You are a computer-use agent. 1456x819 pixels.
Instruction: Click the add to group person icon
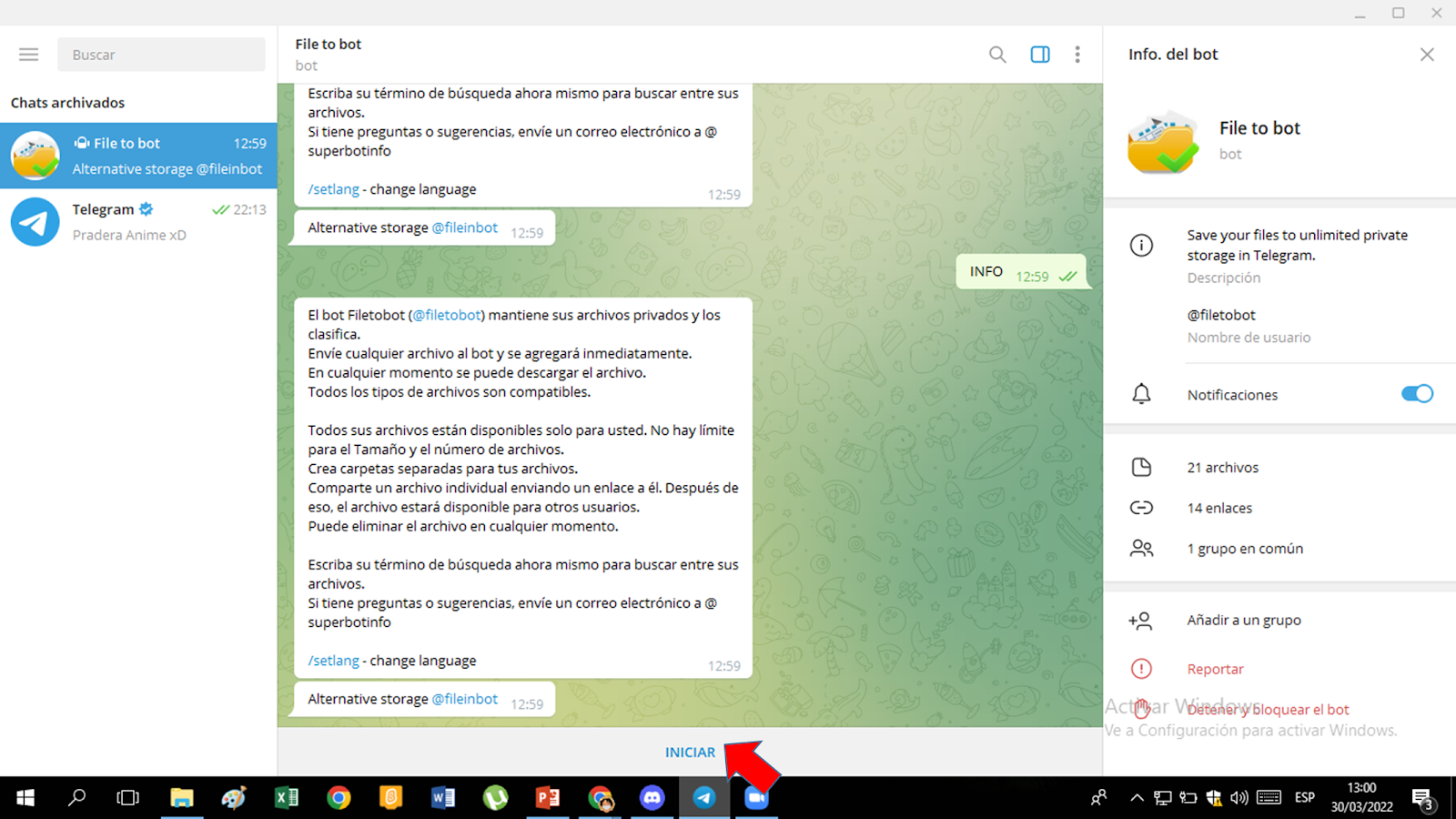coord(1140,621)
